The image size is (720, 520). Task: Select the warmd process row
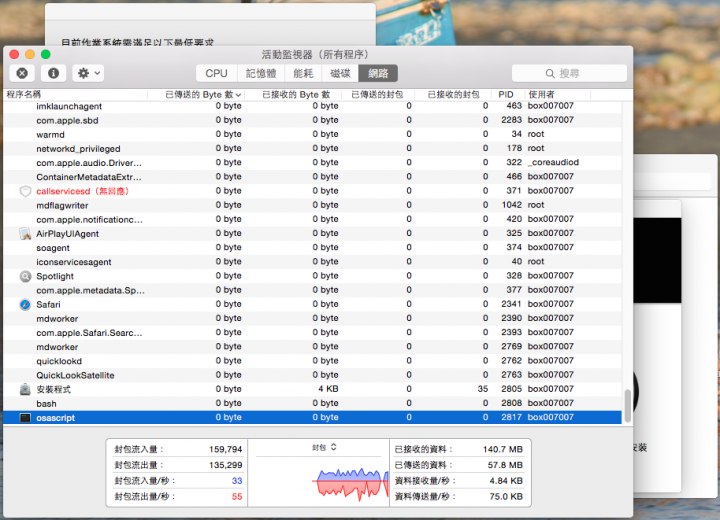pyautogui.click(x=312, y=134)
